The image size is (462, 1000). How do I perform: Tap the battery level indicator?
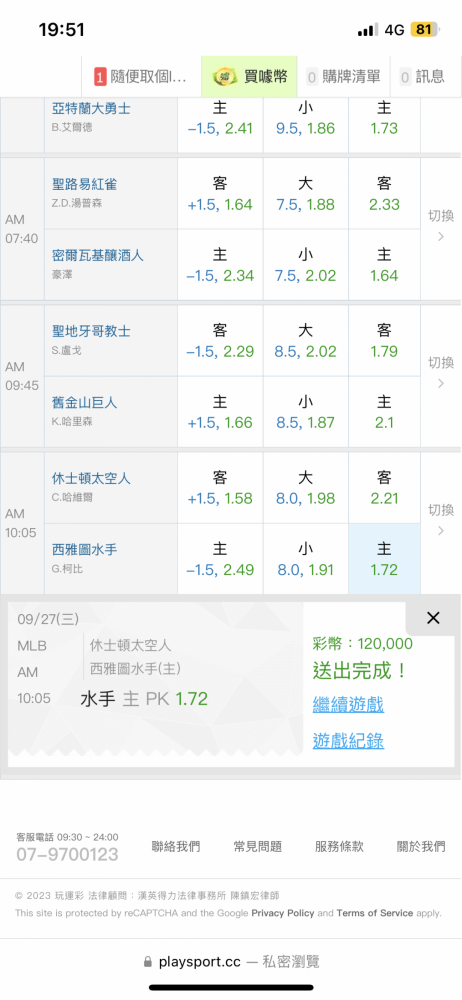click(422, 29)
